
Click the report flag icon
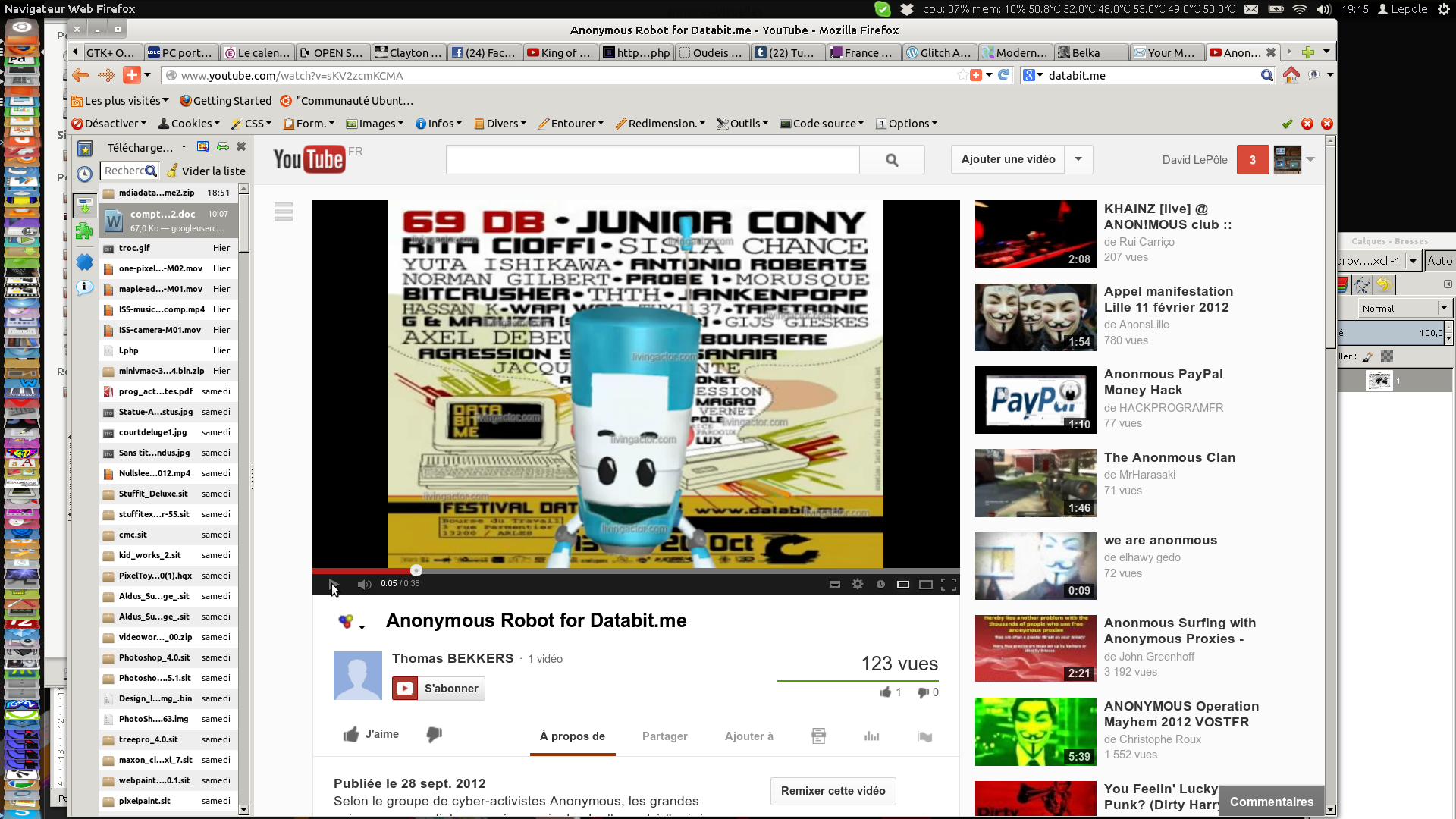coord(925,736)
